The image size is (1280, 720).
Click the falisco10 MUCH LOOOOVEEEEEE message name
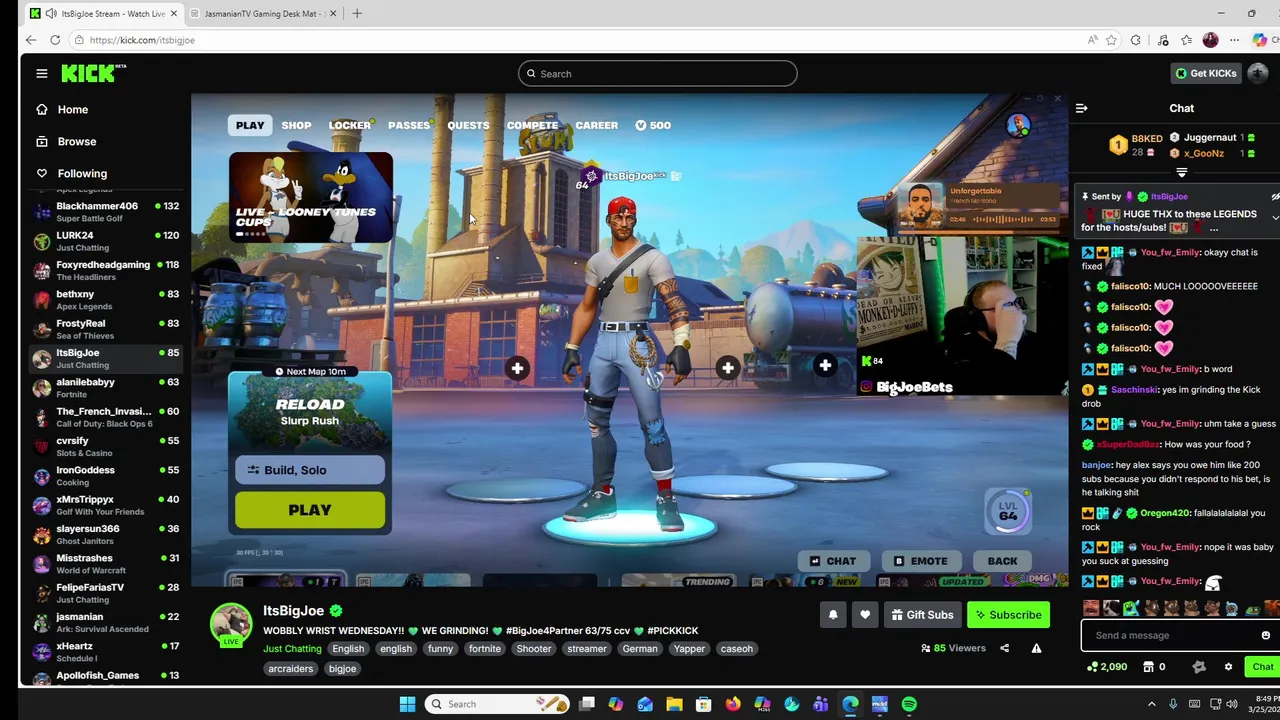[1130, 286]
